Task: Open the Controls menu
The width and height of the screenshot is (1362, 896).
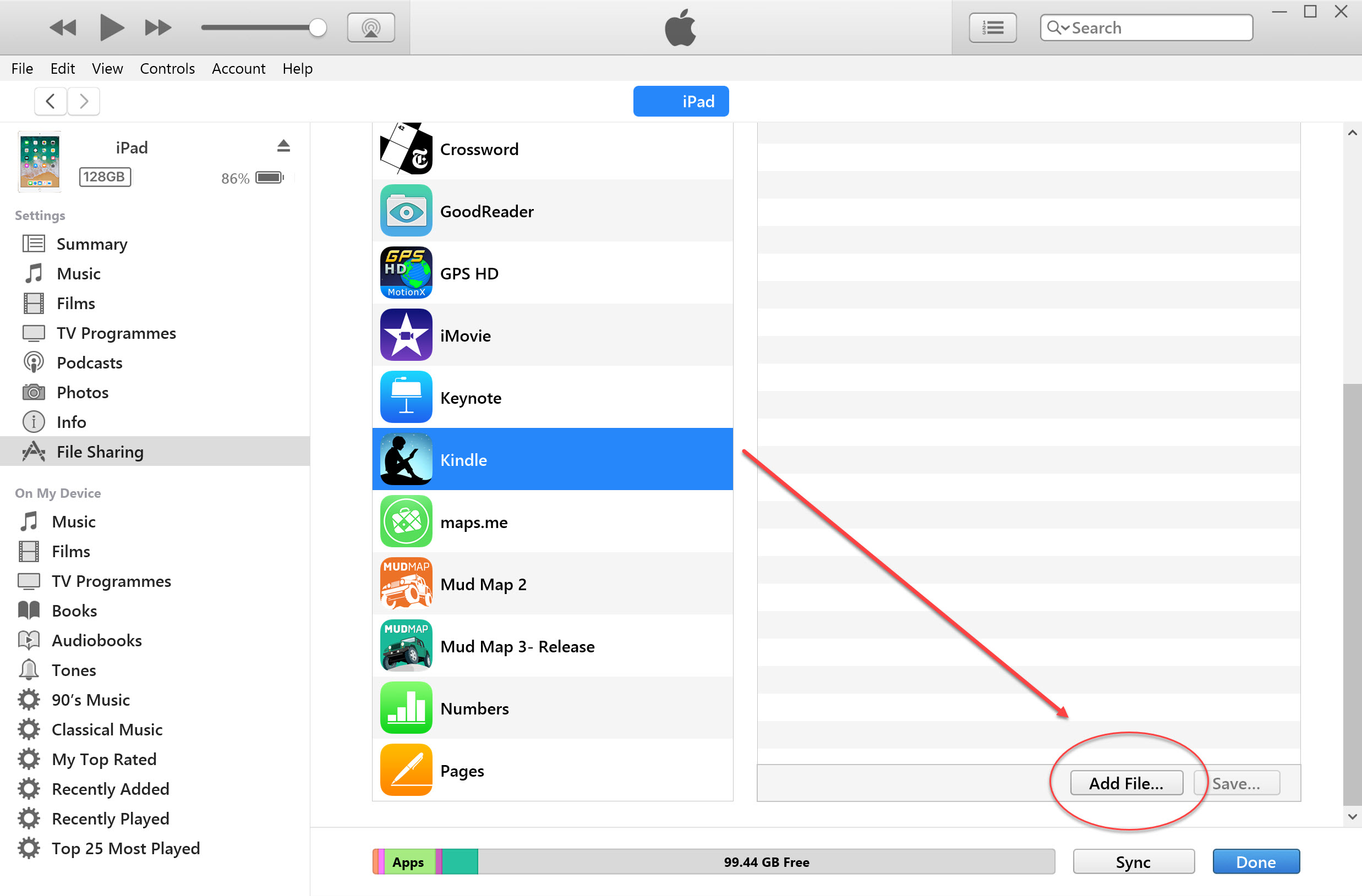Action: point(165,68)
